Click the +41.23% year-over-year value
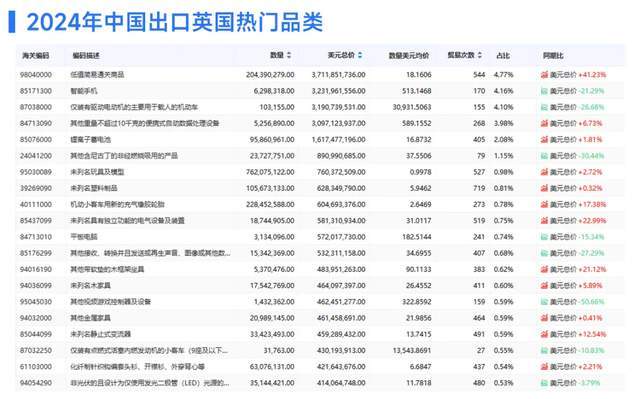640x399 pixels. pyautogui.click(x=592, y=75)
